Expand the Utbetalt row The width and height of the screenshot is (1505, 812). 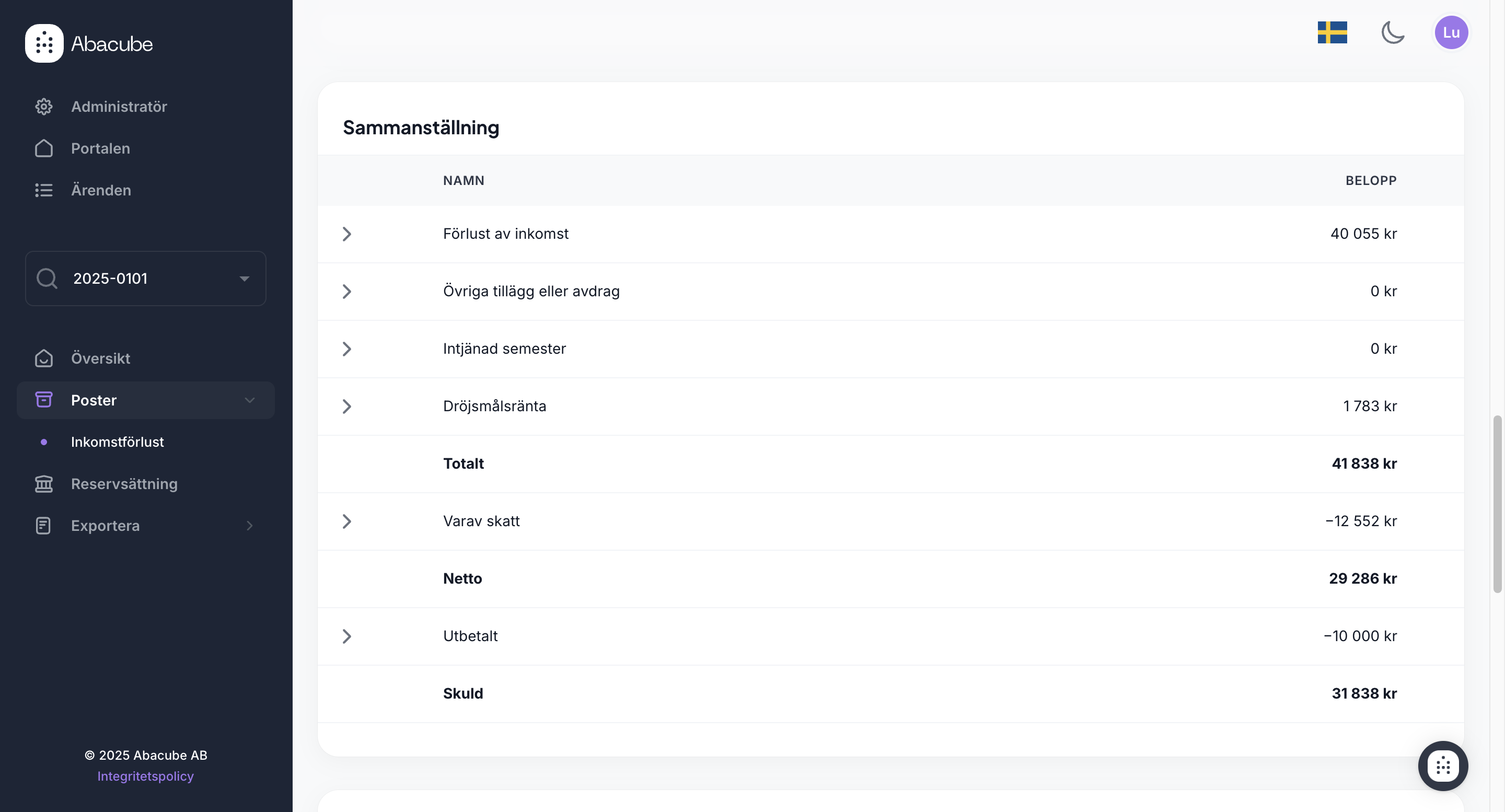point(346,636)
